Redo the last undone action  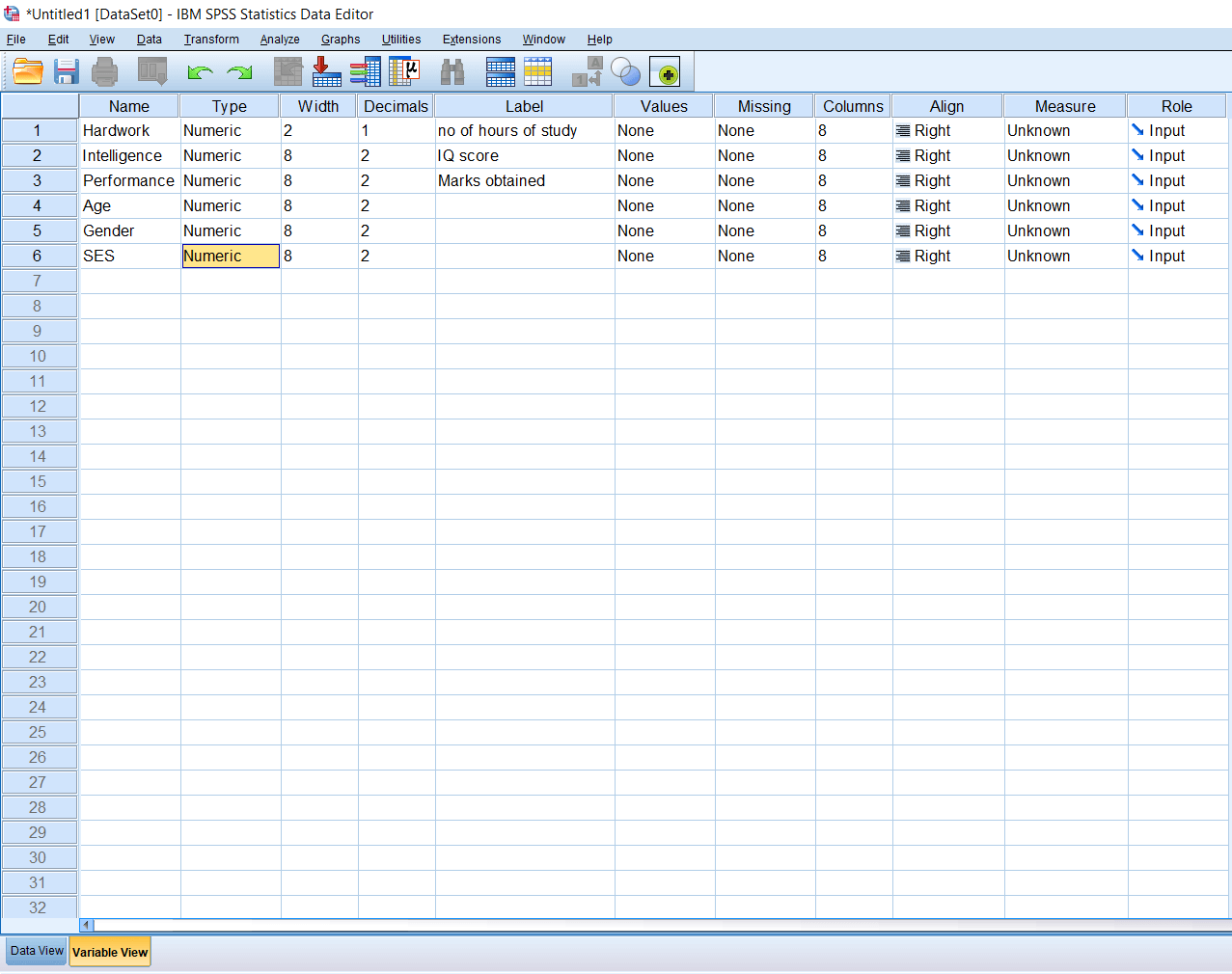pos(238,70)
